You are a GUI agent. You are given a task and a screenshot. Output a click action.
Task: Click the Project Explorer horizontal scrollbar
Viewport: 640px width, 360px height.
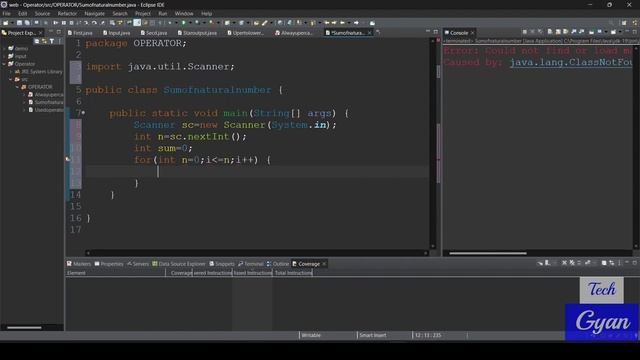[24, 327]
